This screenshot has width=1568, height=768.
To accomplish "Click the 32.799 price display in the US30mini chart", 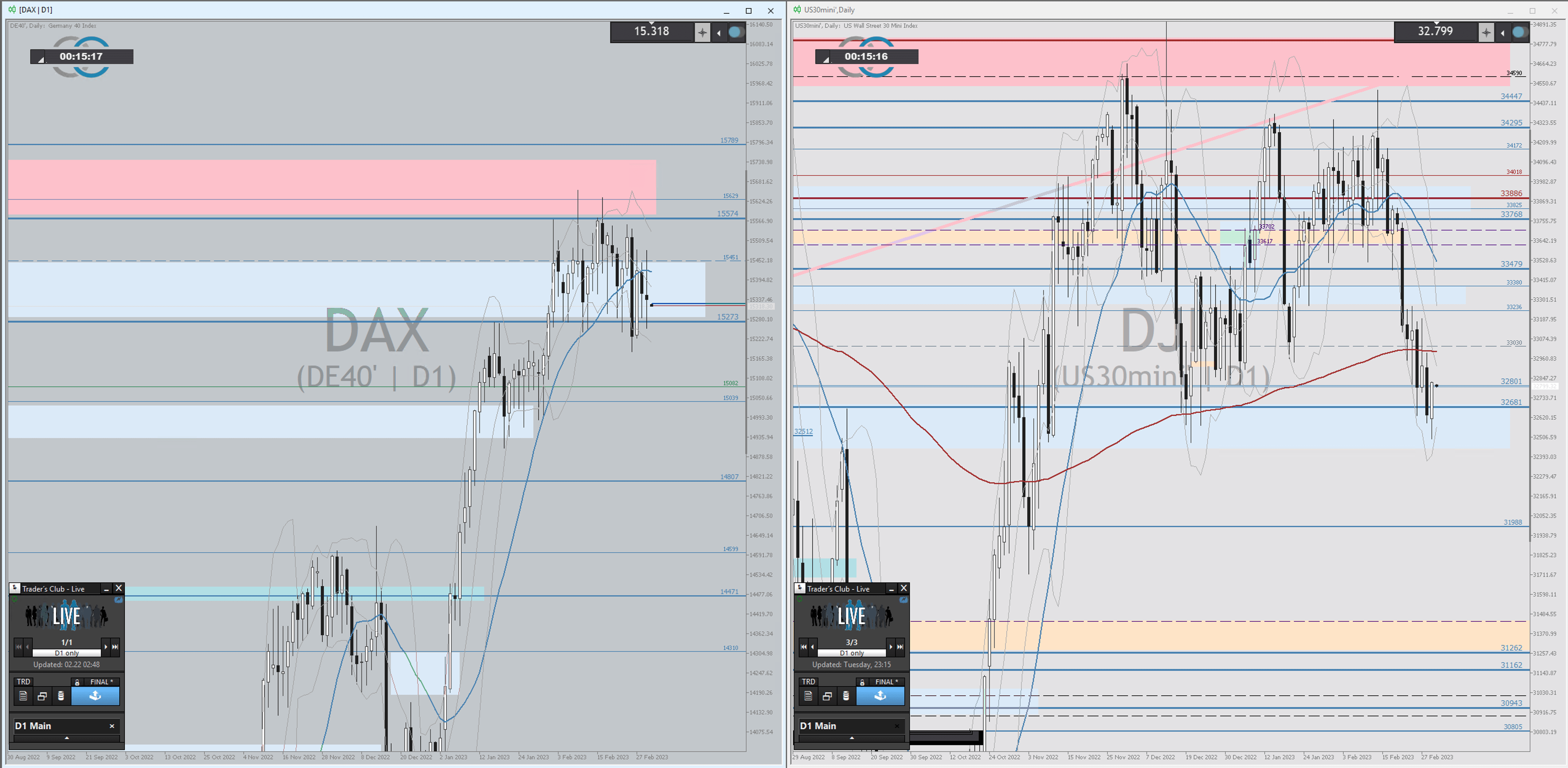I will (1435, 31).
